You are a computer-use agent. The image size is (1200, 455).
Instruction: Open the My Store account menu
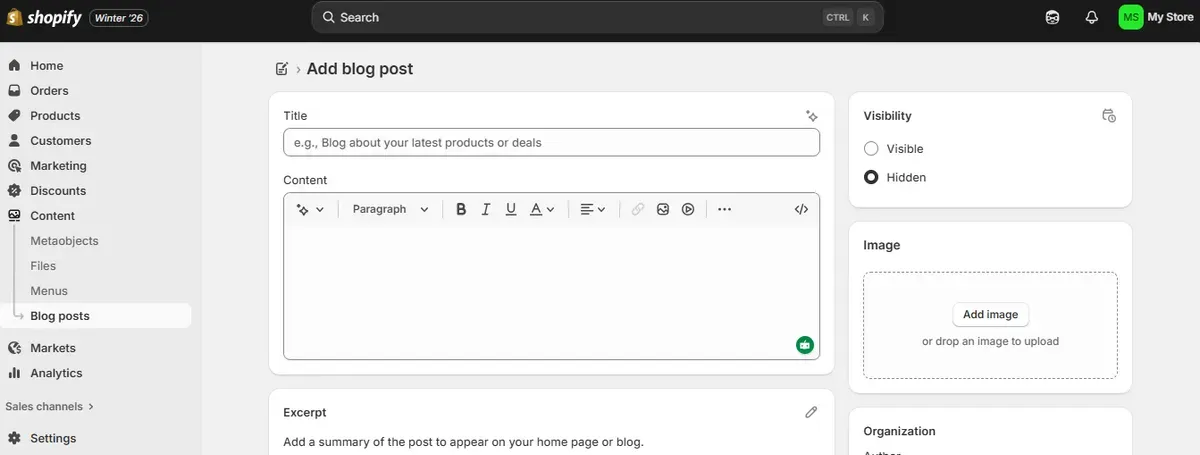pos(1156,17)
